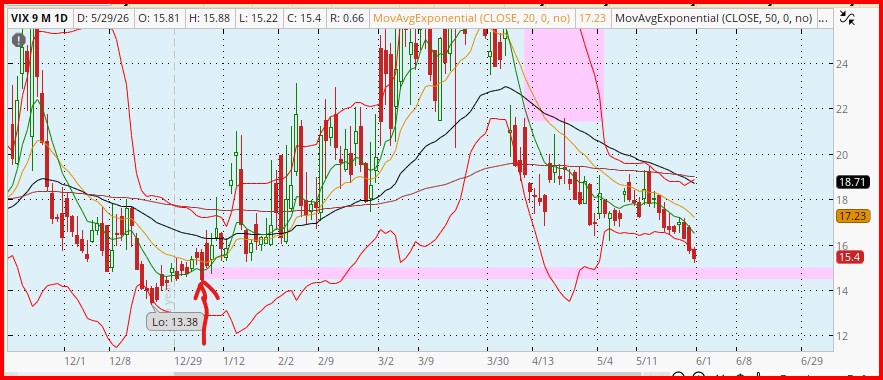Click the orange 17.23 value in header
The height and width of the screenshot is (380, 883).
(592, 19)
